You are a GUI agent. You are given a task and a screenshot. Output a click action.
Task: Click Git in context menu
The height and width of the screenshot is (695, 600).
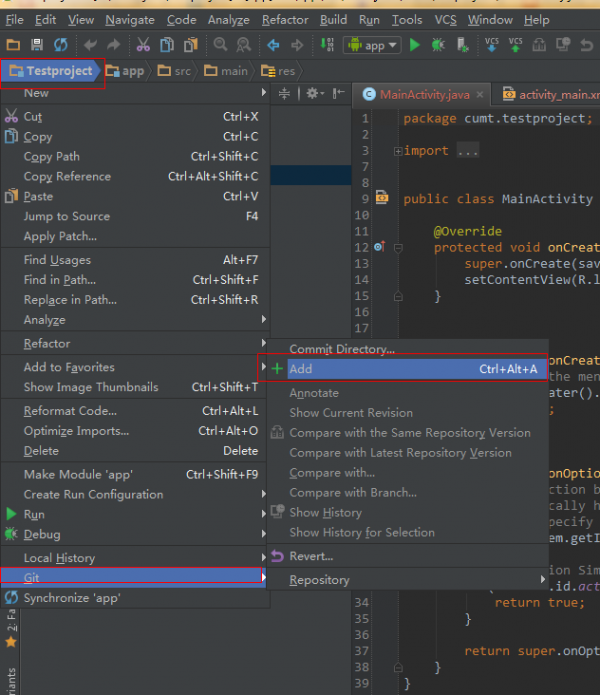point(132,577)
